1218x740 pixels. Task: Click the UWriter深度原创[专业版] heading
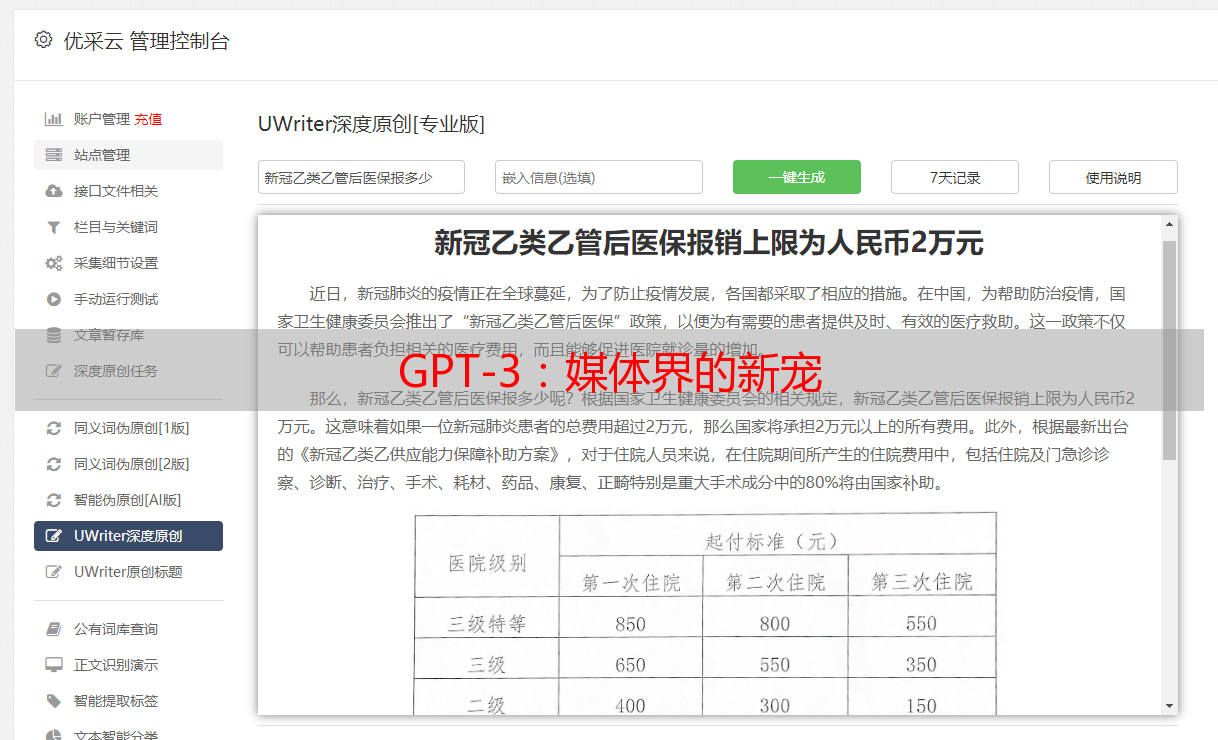[x=371, y=124]
